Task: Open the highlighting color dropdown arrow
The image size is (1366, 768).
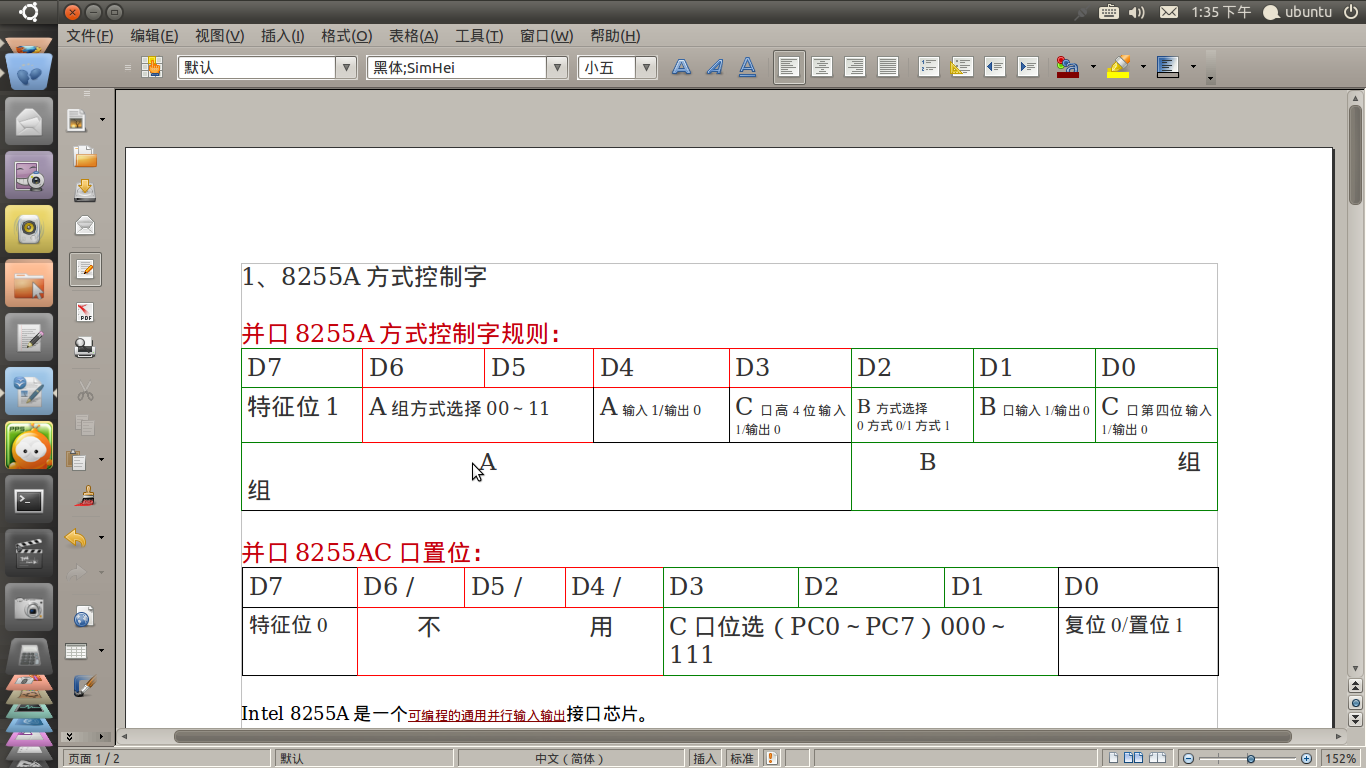Action: (x=1143, y=68)
